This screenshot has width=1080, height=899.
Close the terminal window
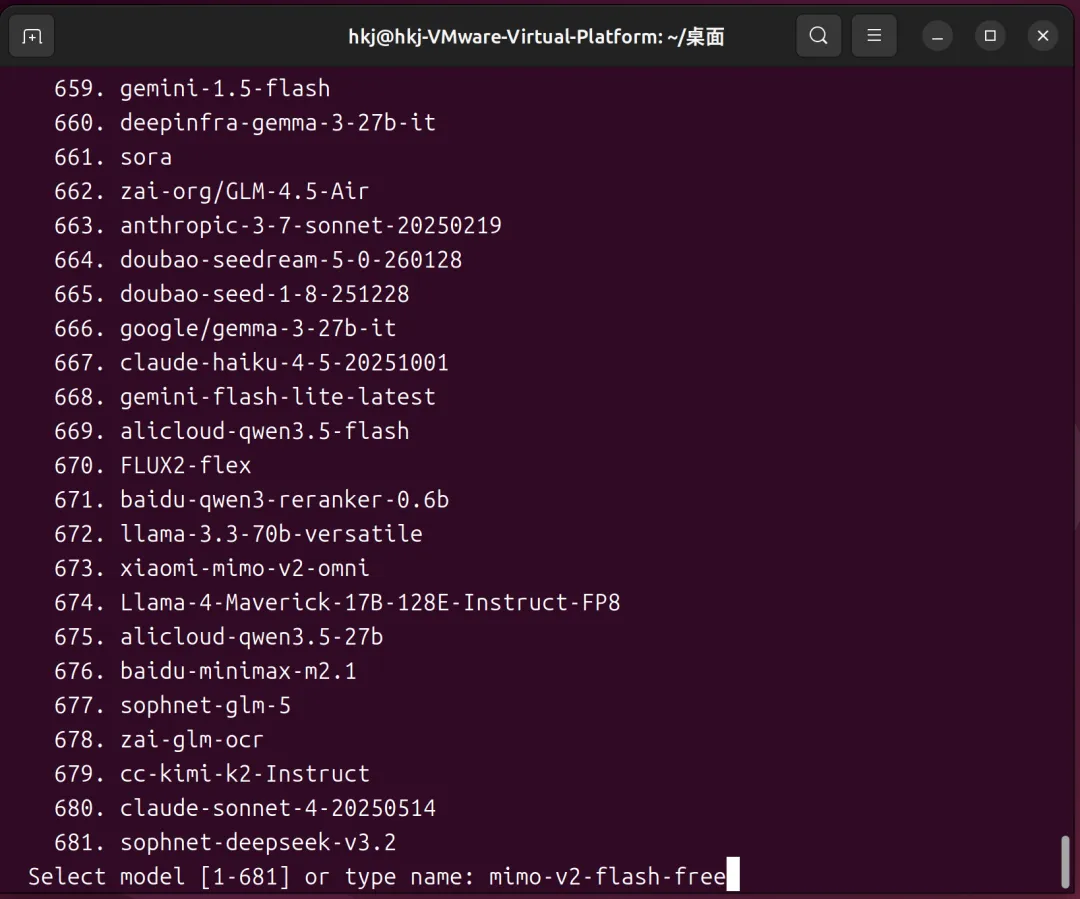click(x=1043, y=36)
